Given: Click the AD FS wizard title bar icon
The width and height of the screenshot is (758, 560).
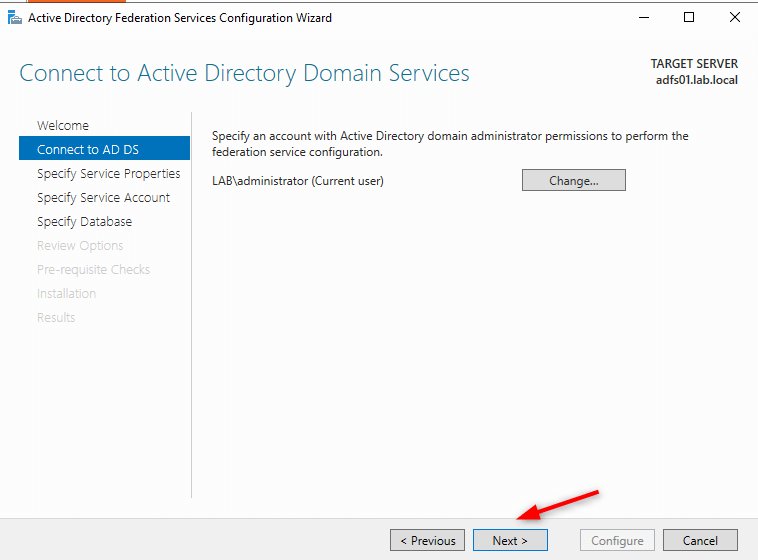Looking at the screenshot, I should coord(15,18).
